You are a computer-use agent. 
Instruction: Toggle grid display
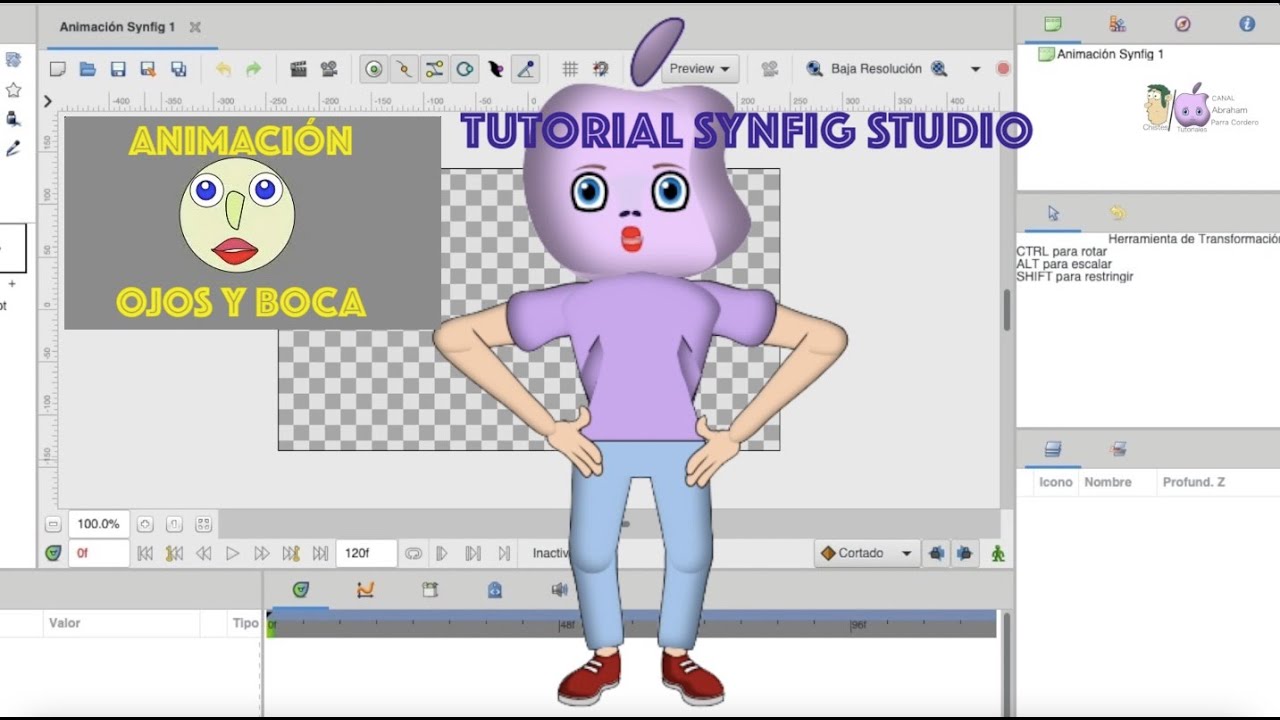[570, 69]
